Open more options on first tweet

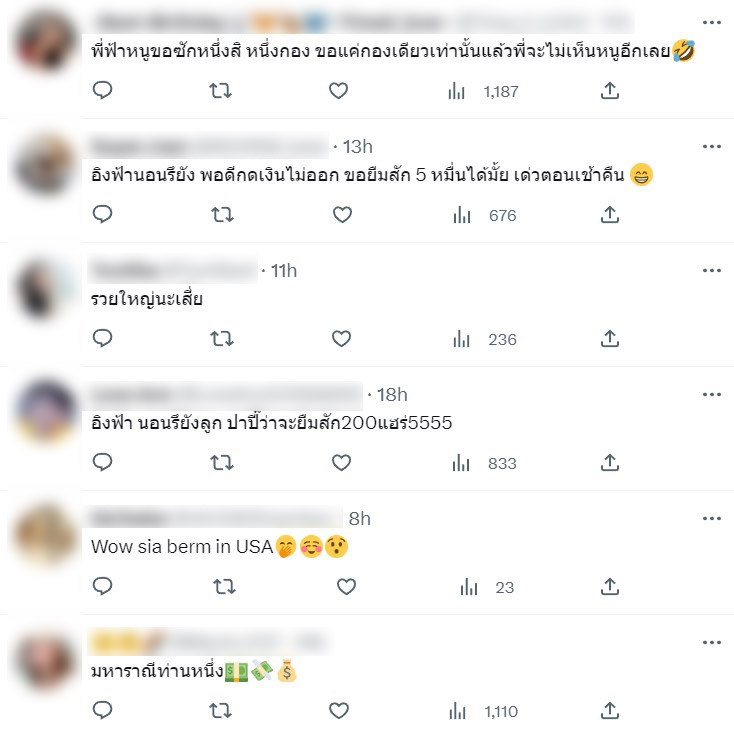point(712,22)
